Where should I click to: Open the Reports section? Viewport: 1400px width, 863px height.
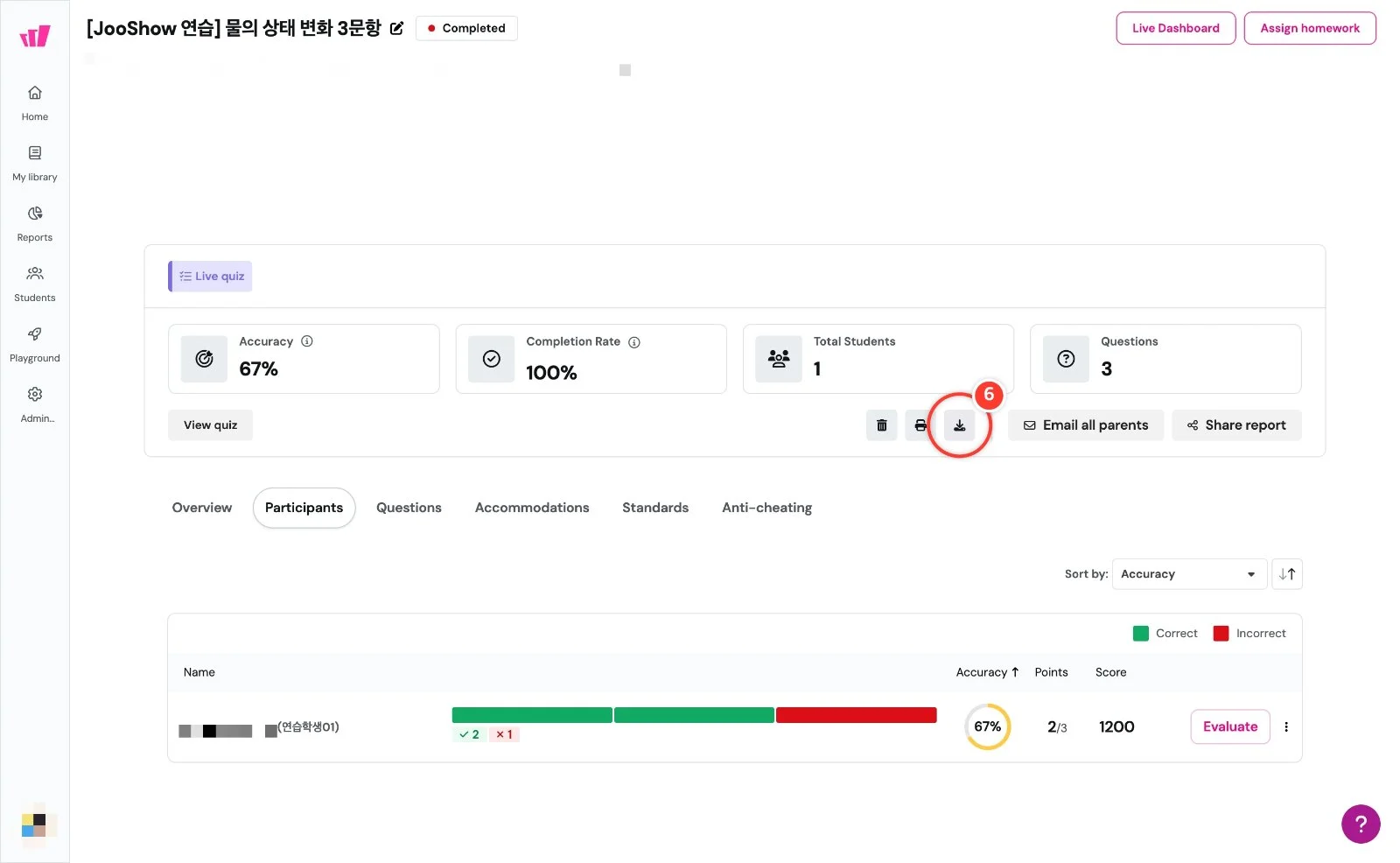[x=35, y=223]
